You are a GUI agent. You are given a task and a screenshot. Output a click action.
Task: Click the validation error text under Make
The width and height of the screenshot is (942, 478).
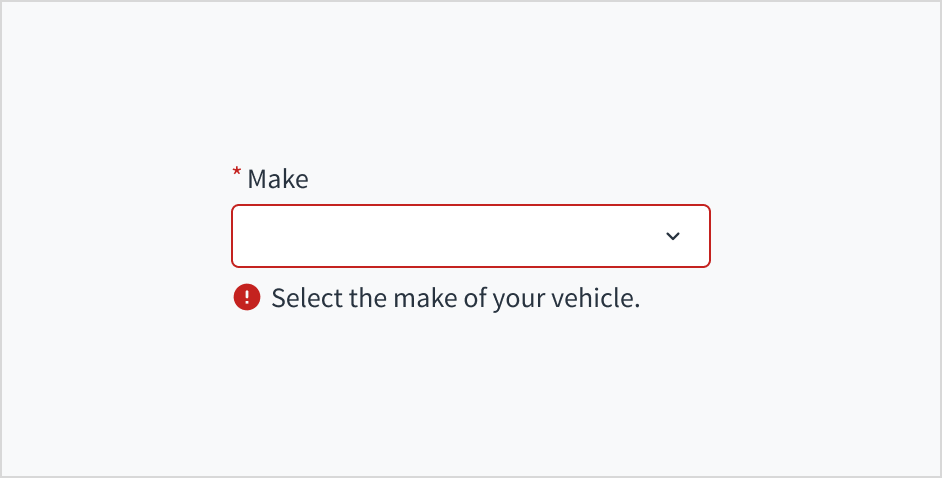455,298
